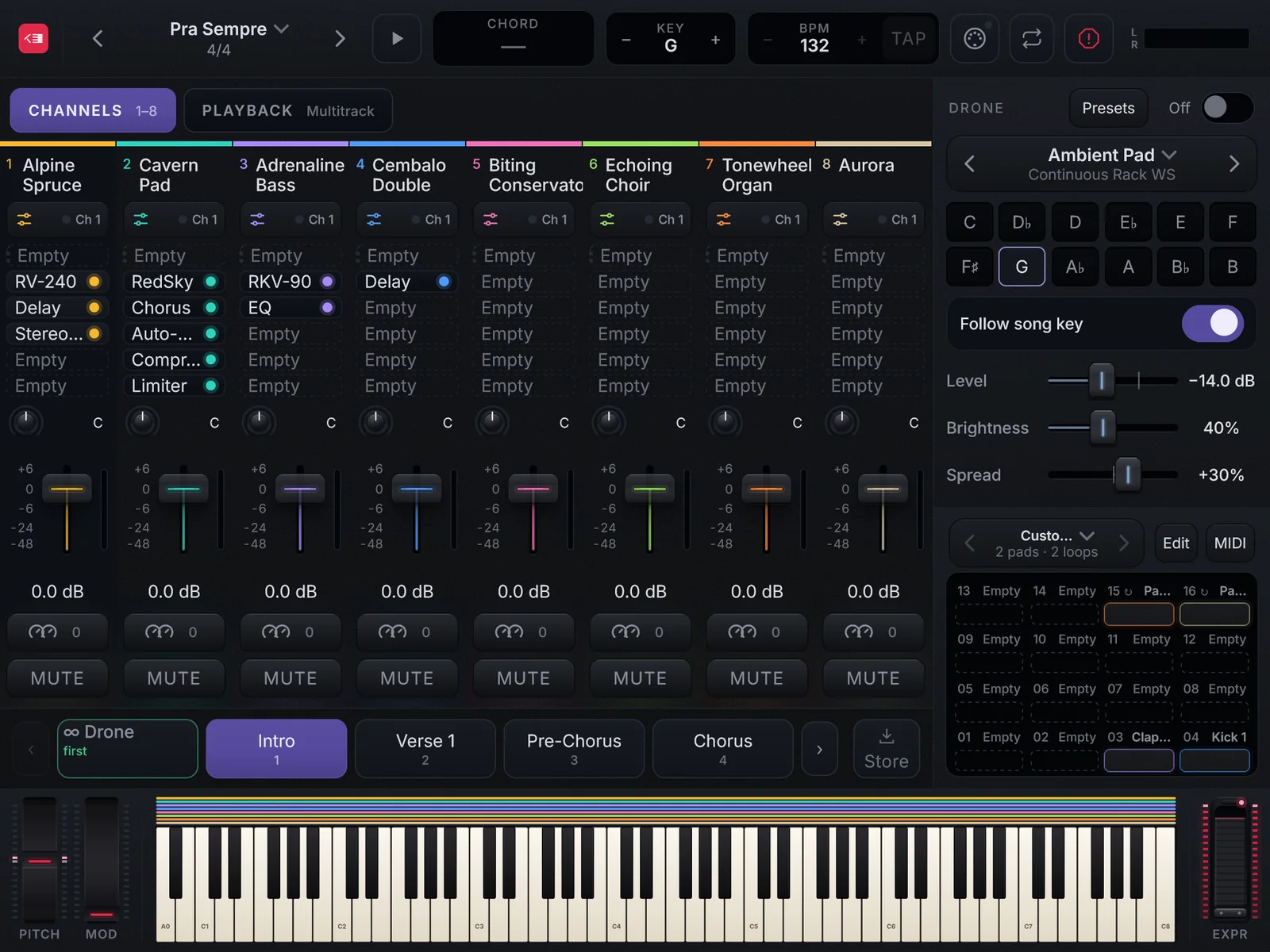Toggle the loop icon in top bar
The image size is (1270, 952).
1031,38
